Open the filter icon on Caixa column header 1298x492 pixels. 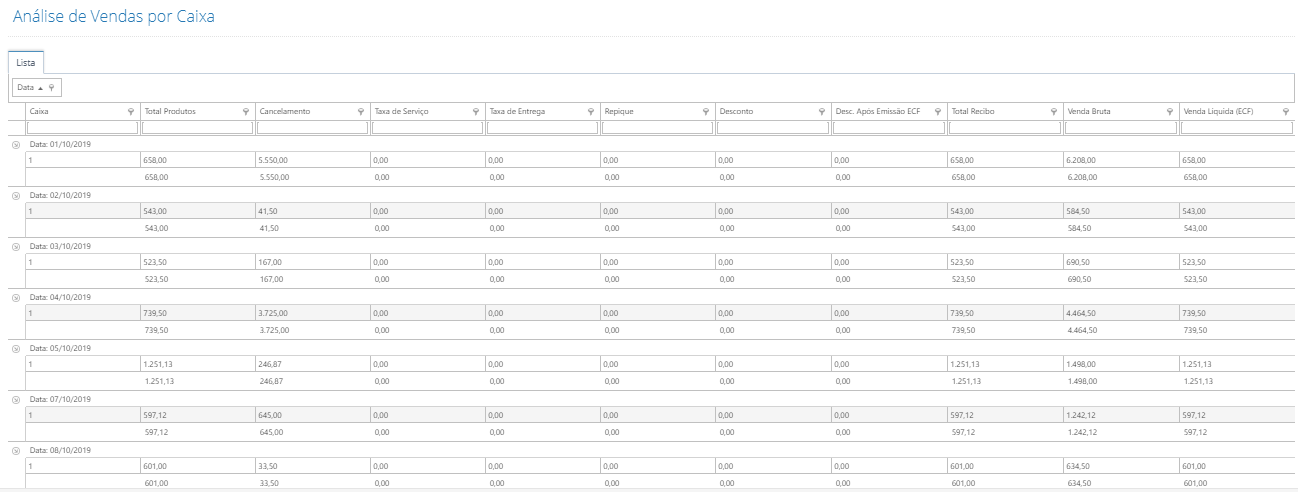click(x=131, y=112)
